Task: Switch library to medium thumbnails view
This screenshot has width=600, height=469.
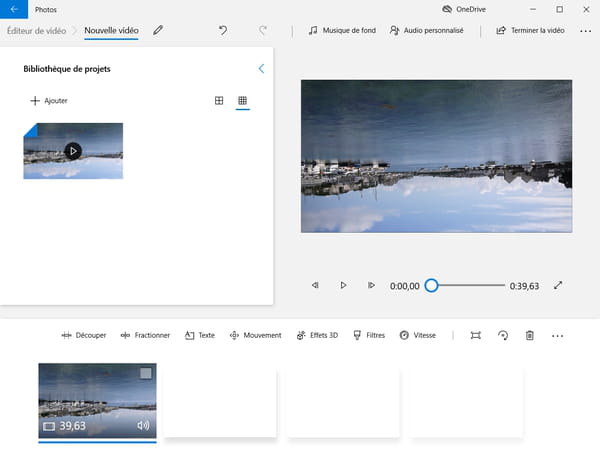Action: 219,100
